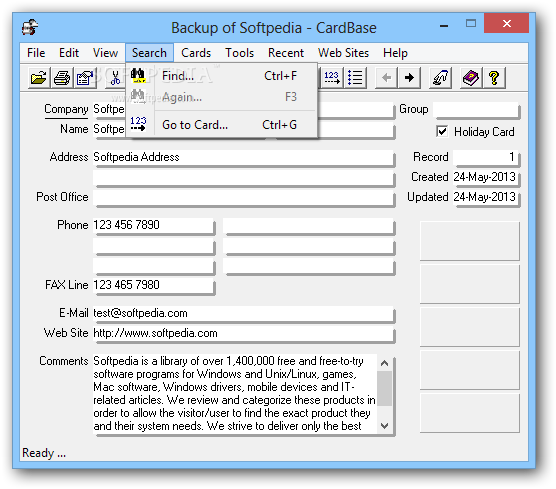
Task: Open the Web Sites menu
Action: click(343, 53)
